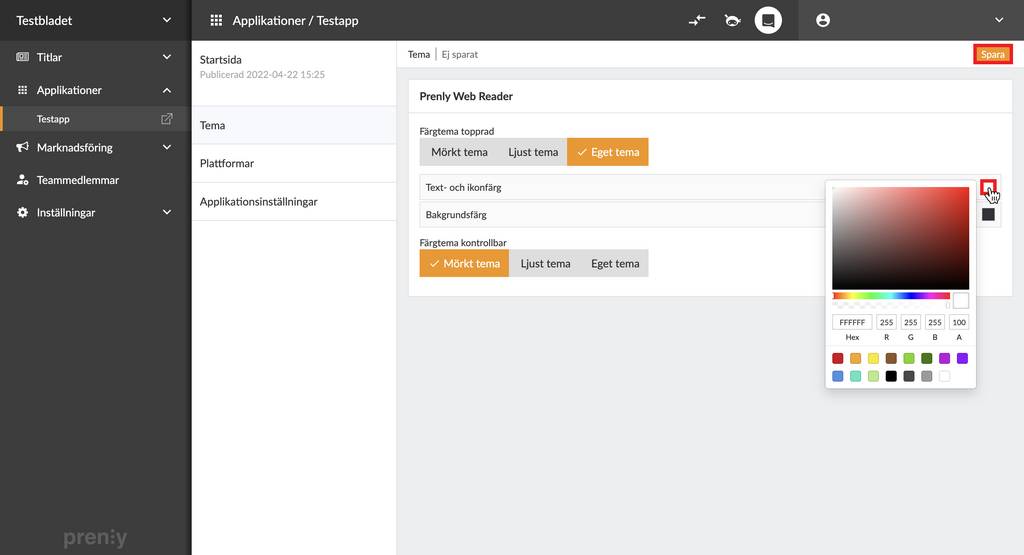Pick the blue preset color swatch
1024x555 pixels.
click(x=838, y=376)
